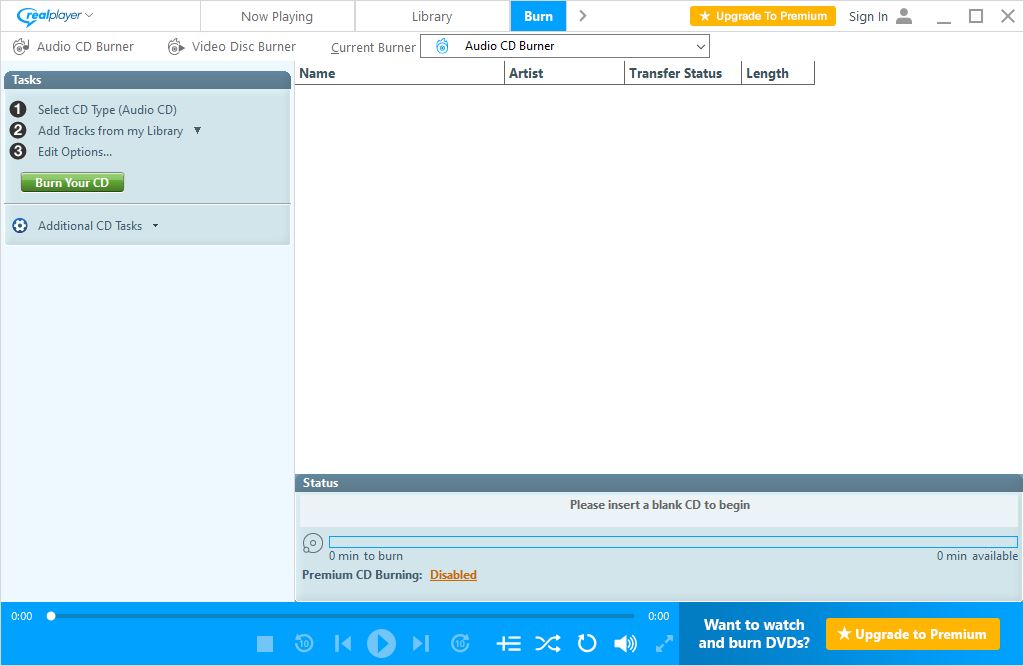This screenshot has height=666, width=1024.
Task: Maximize the RealPlayer window
Action: (x=976, y=16)
